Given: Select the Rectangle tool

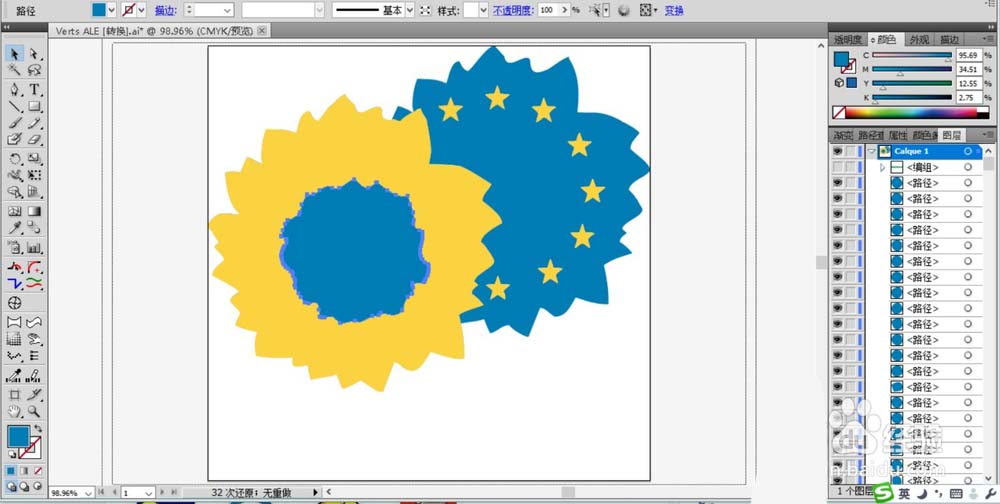Looking at the screenshot, I should [x=34, y=106].
